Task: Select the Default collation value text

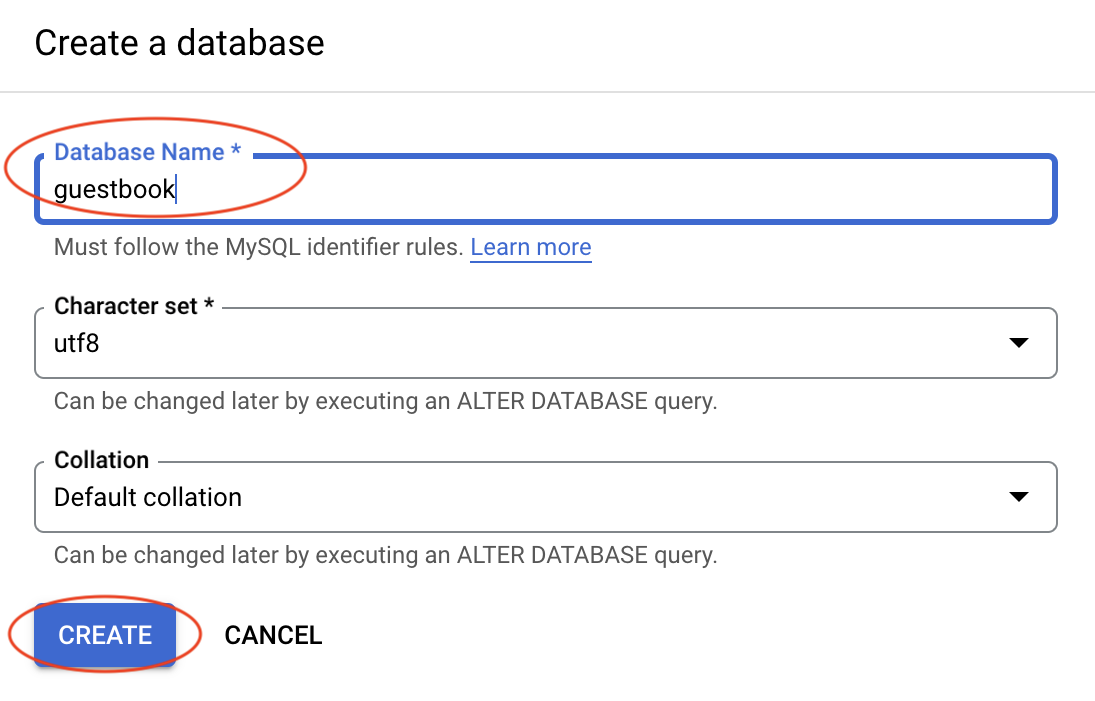Action: click(148, 497)
